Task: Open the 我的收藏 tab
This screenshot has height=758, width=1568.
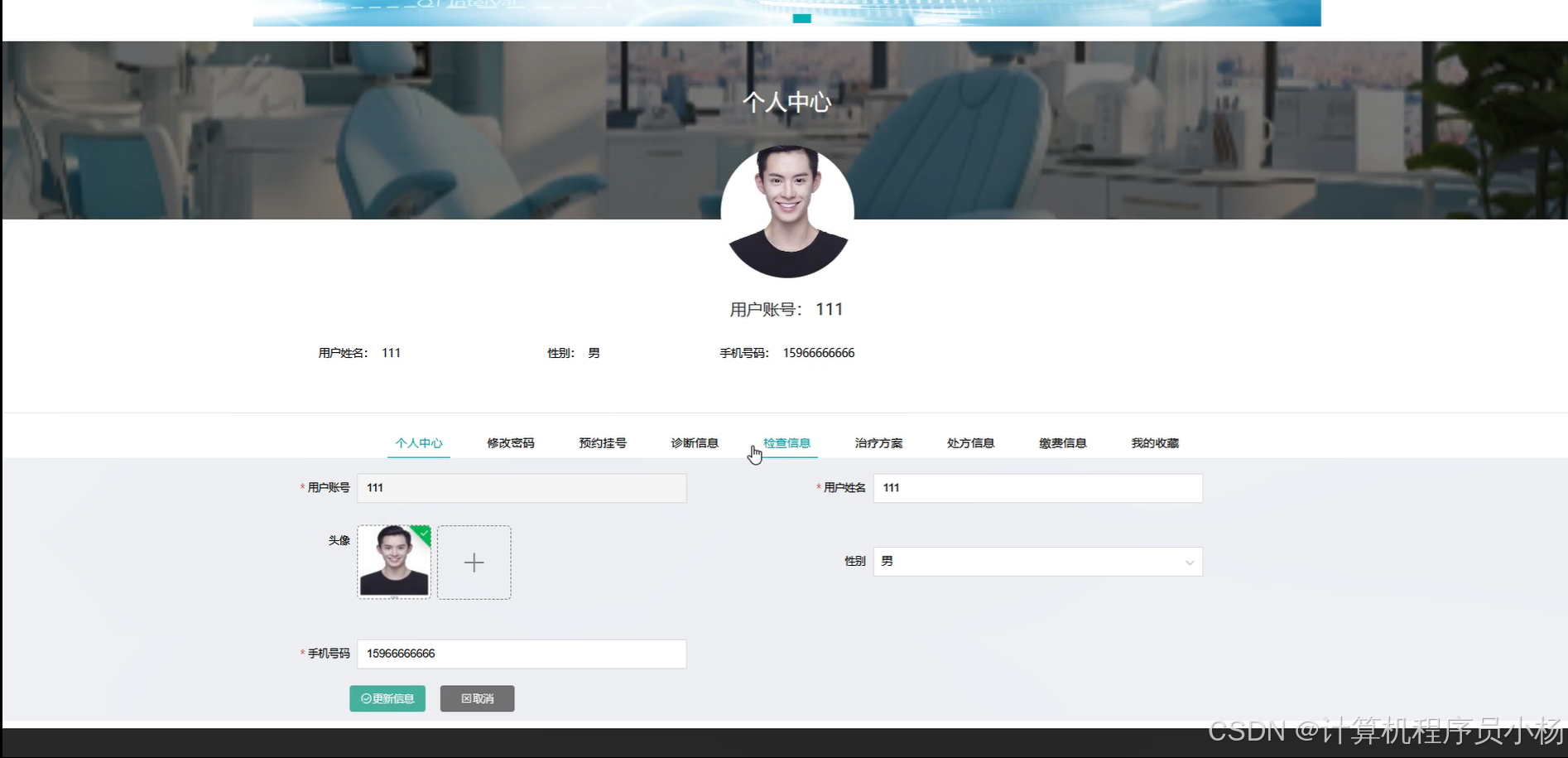Action: pos(1155,443)
